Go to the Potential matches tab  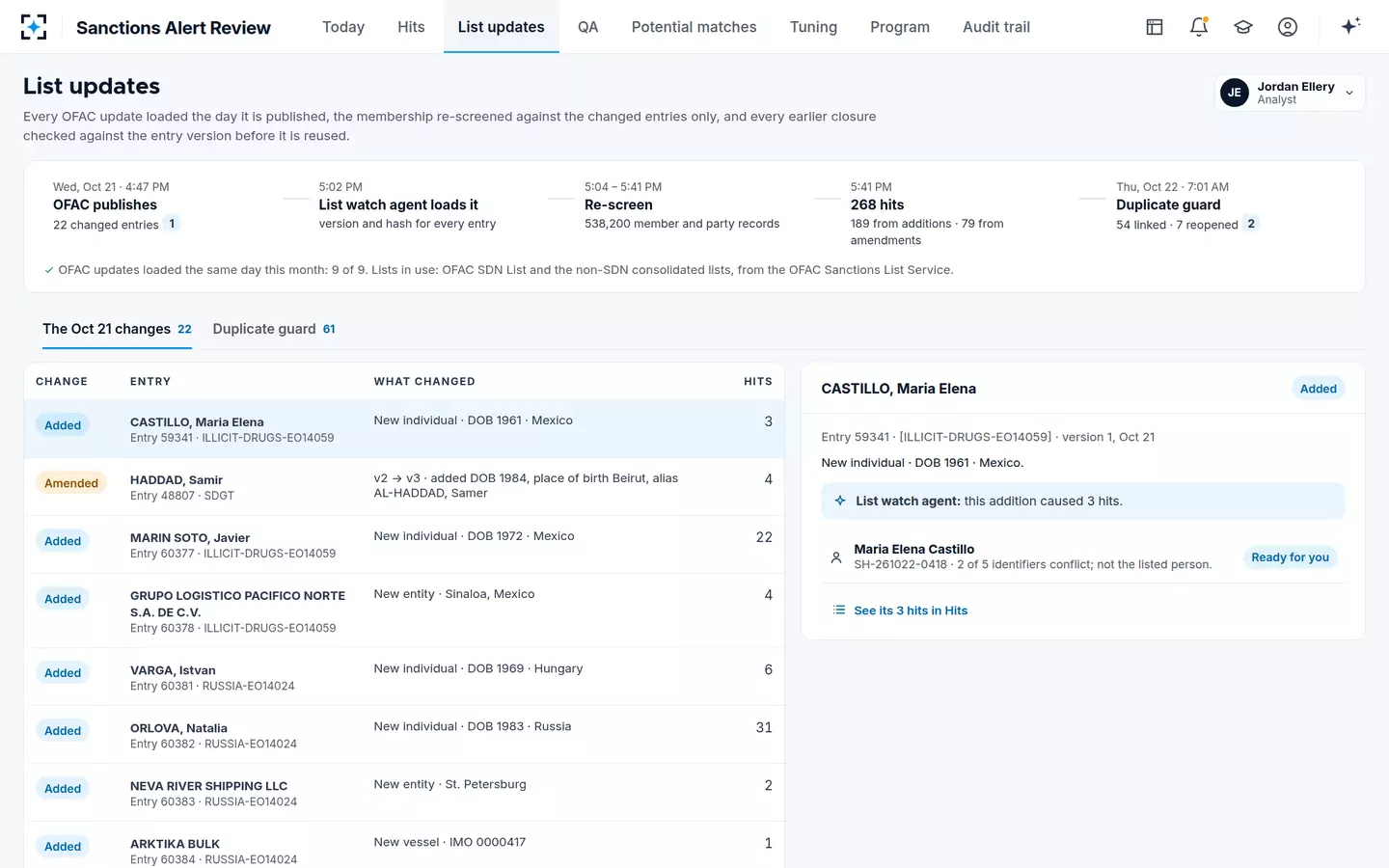[694, 27]
